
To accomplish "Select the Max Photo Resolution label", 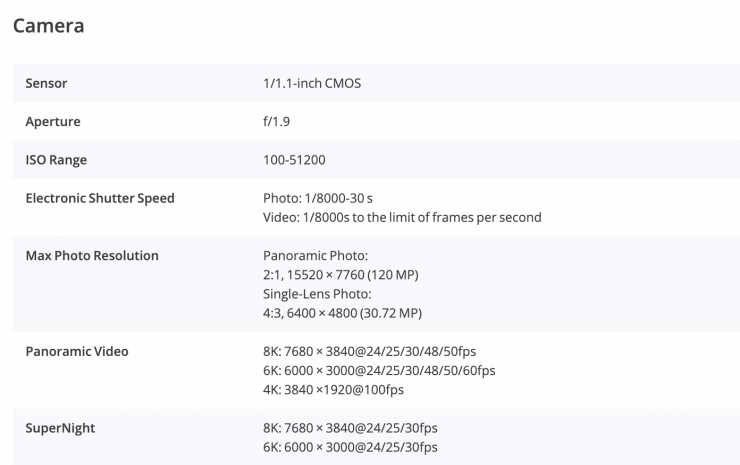I will click(x=92, y=255).
